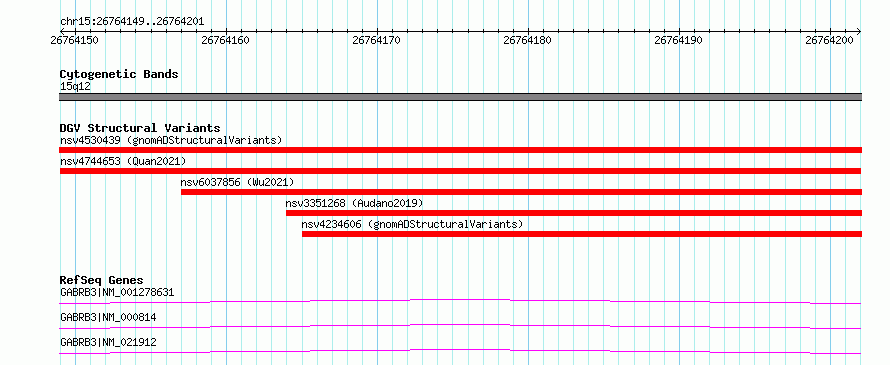Click label nsv6037856 (Wu2021)
890x365 pixels.
(x=237, y=182)
